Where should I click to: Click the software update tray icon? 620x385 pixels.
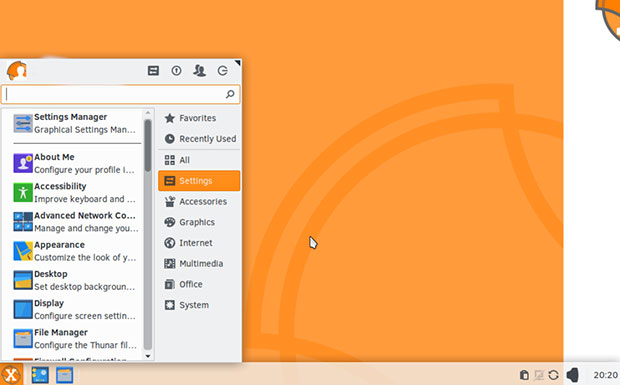coord(554,375)
